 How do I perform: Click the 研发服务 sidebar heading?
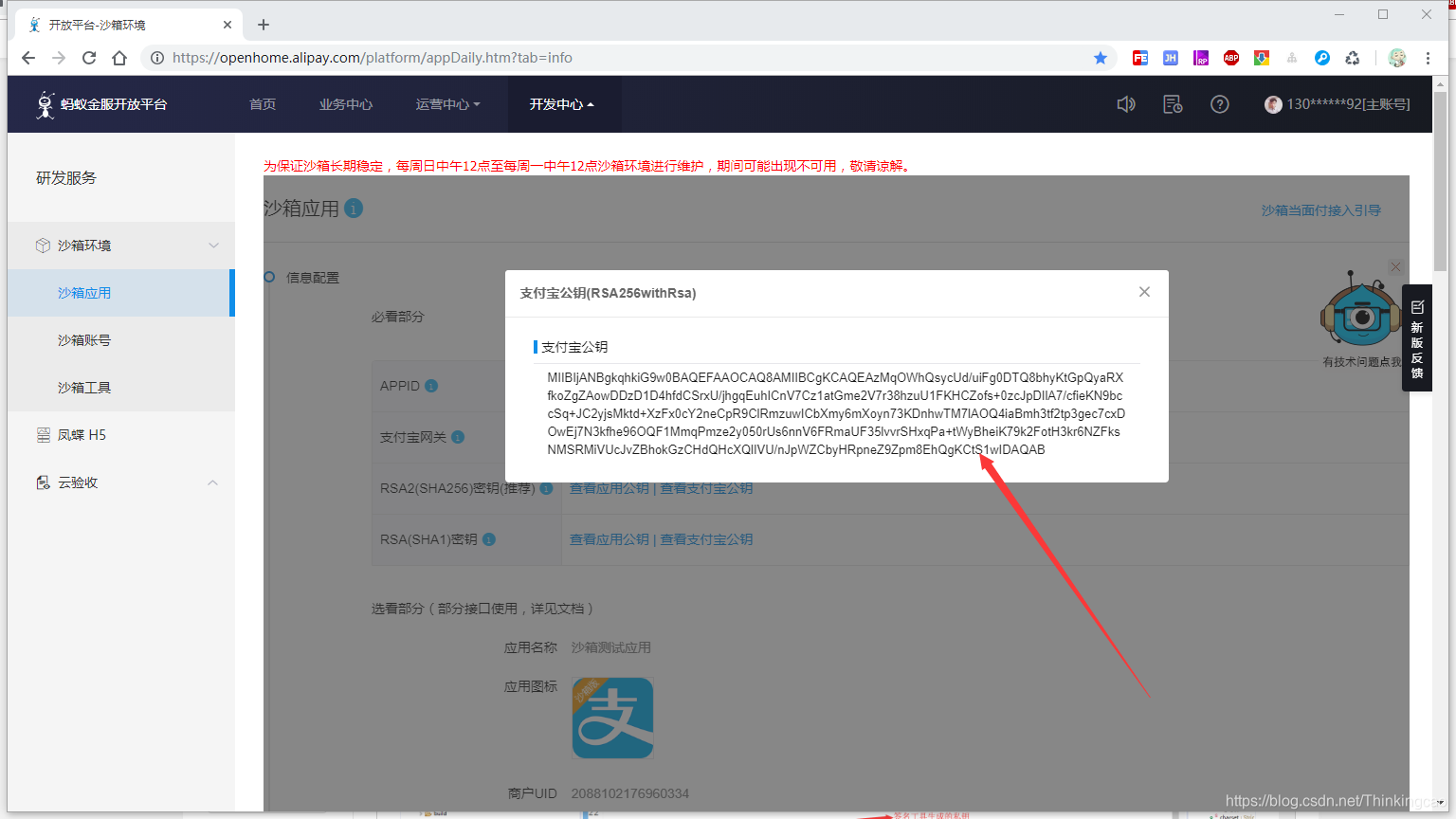[x=66, y=178]
